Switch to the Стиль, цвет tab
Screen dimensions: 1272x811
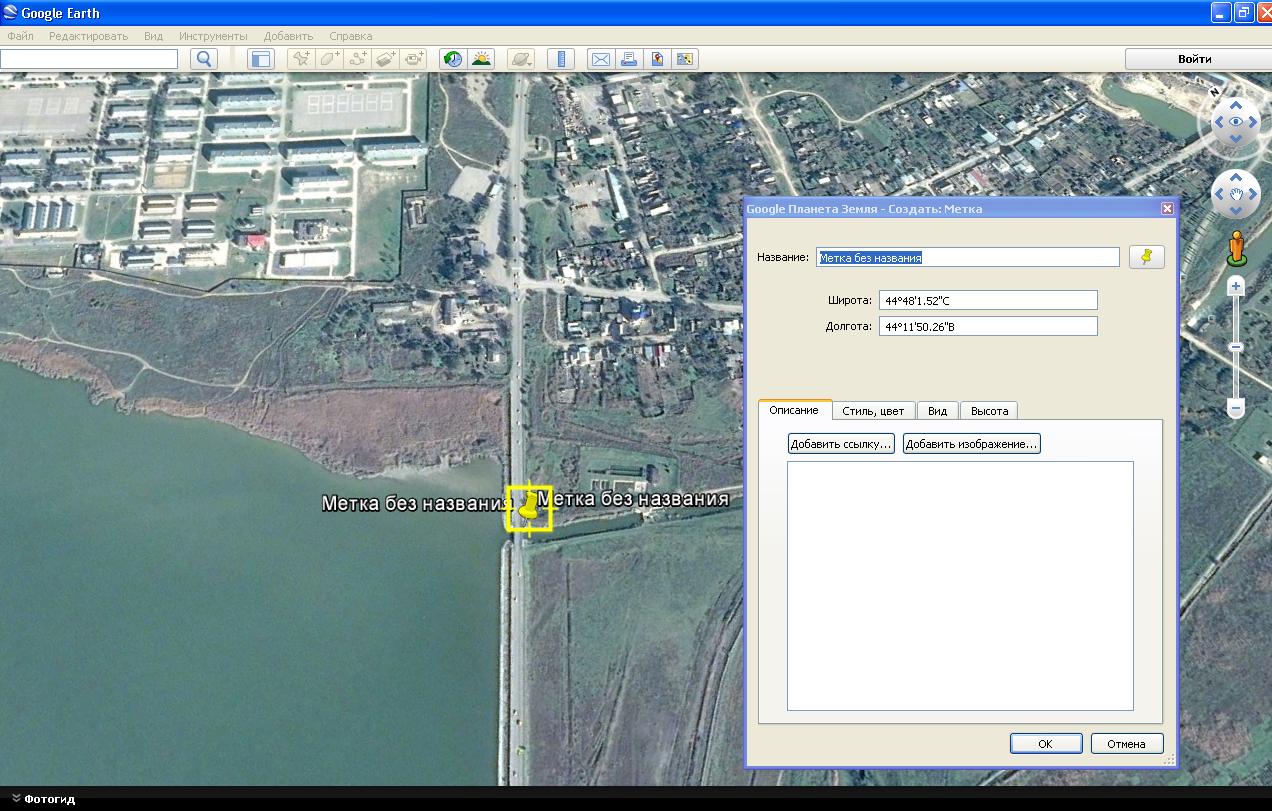coord(873,411)
